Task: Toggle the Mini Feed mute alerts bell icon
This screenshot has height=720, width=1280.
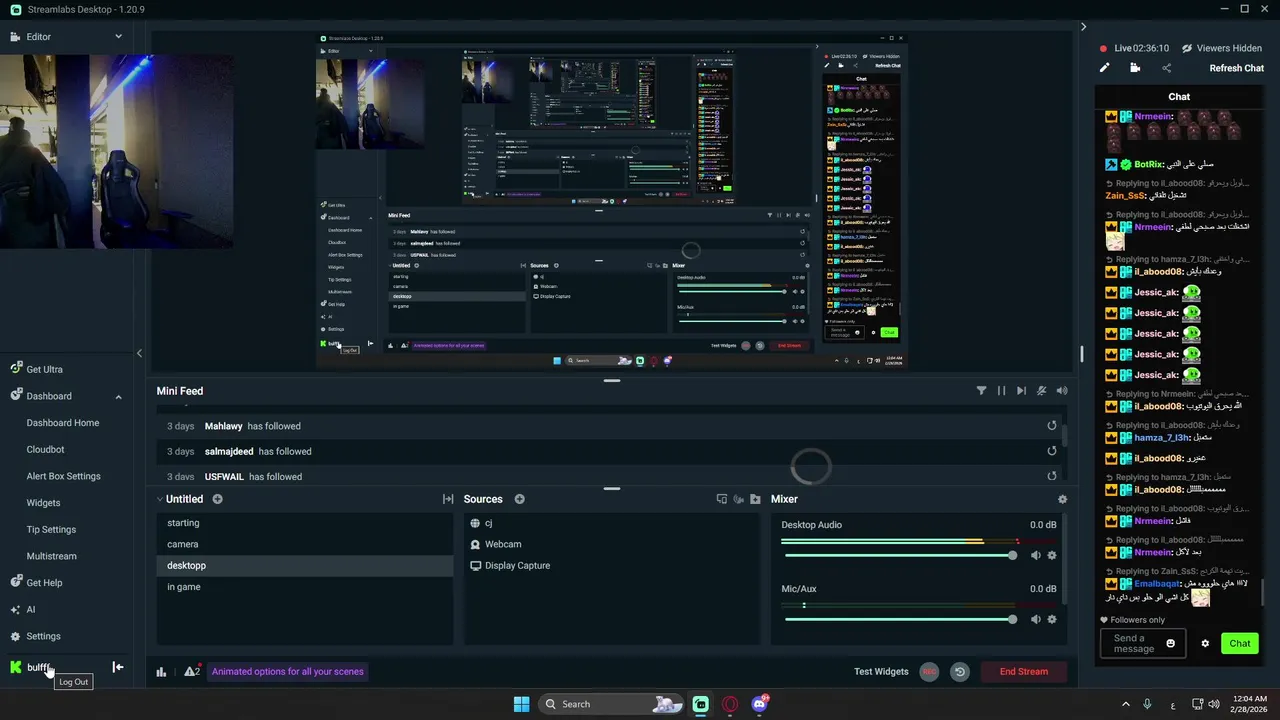Action: (x=1041, y=391)
